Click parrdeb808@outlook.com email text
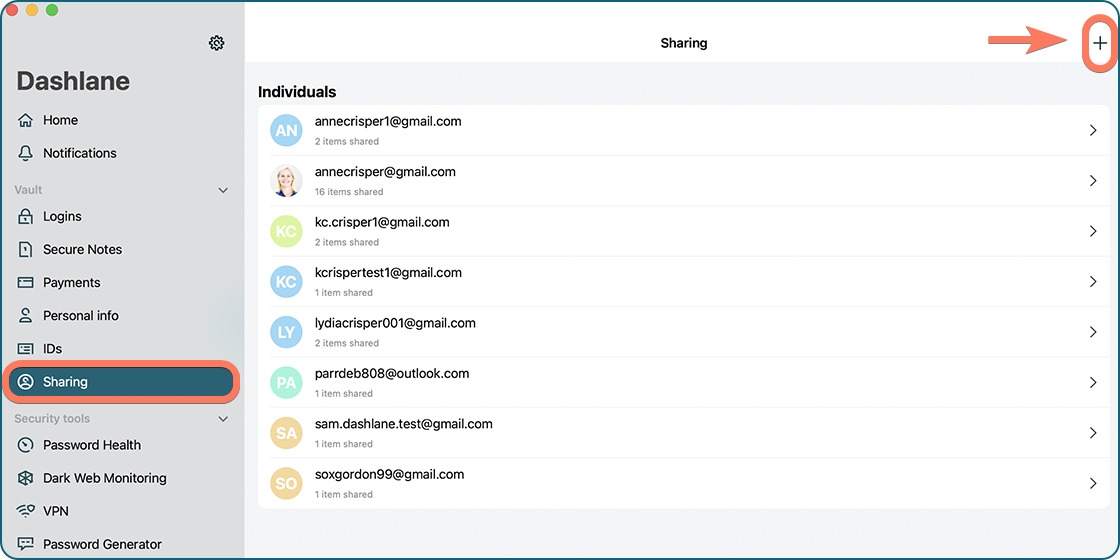The image size is (1120, 560). (x=391, y=373)
